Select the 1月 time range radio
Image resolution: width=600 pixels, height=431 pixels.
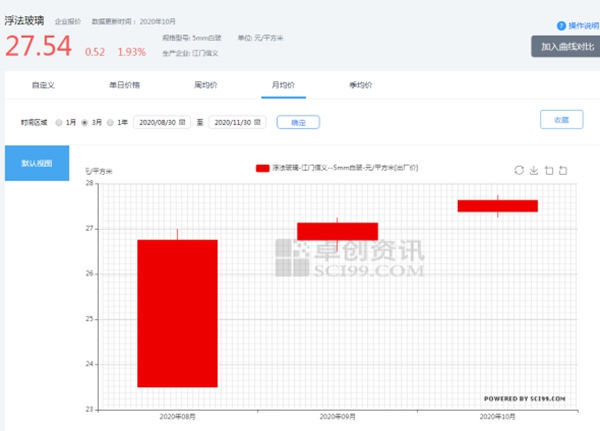click(59, 122)
